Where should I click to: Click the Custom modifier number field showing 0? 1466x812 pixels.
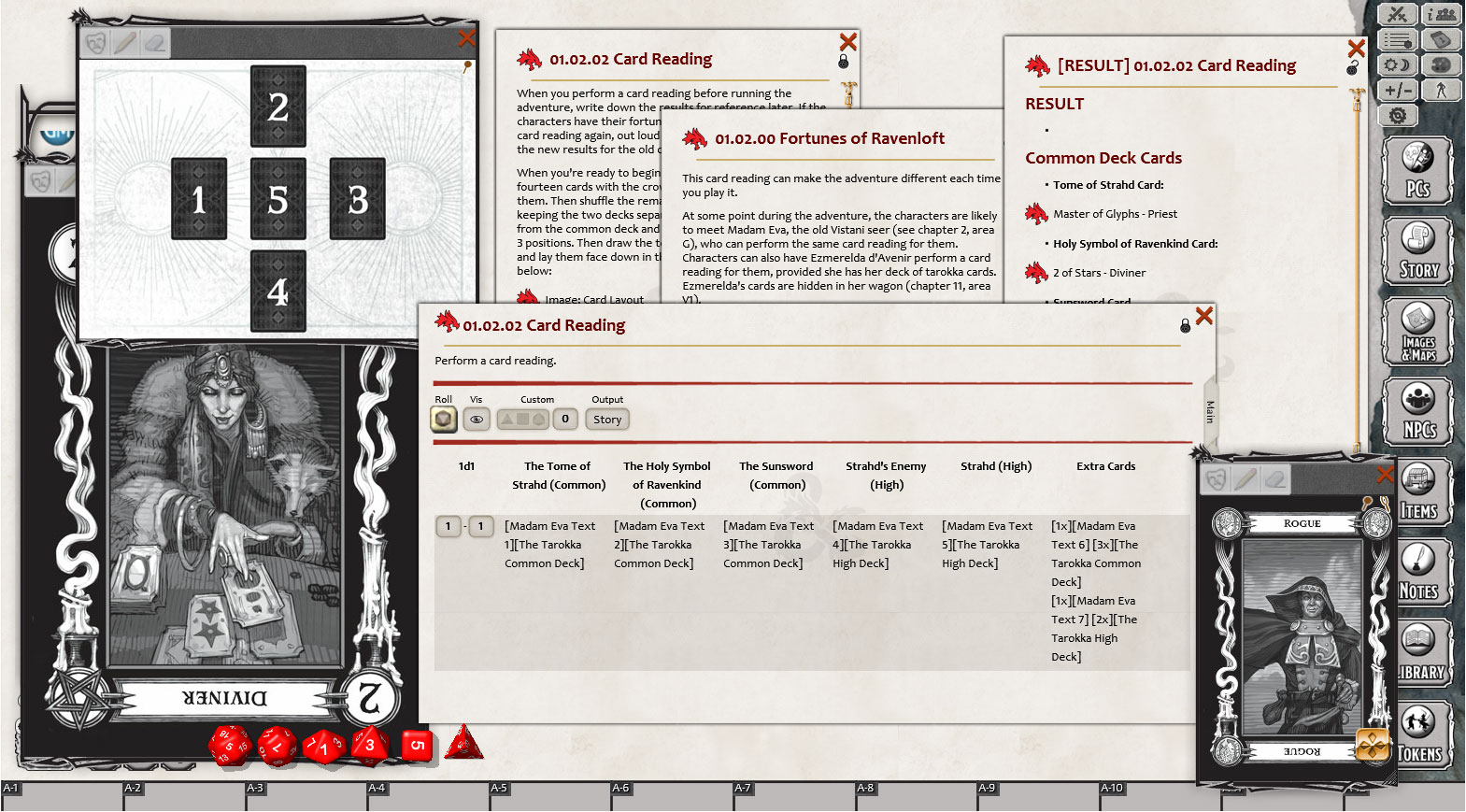click(565, 420)
